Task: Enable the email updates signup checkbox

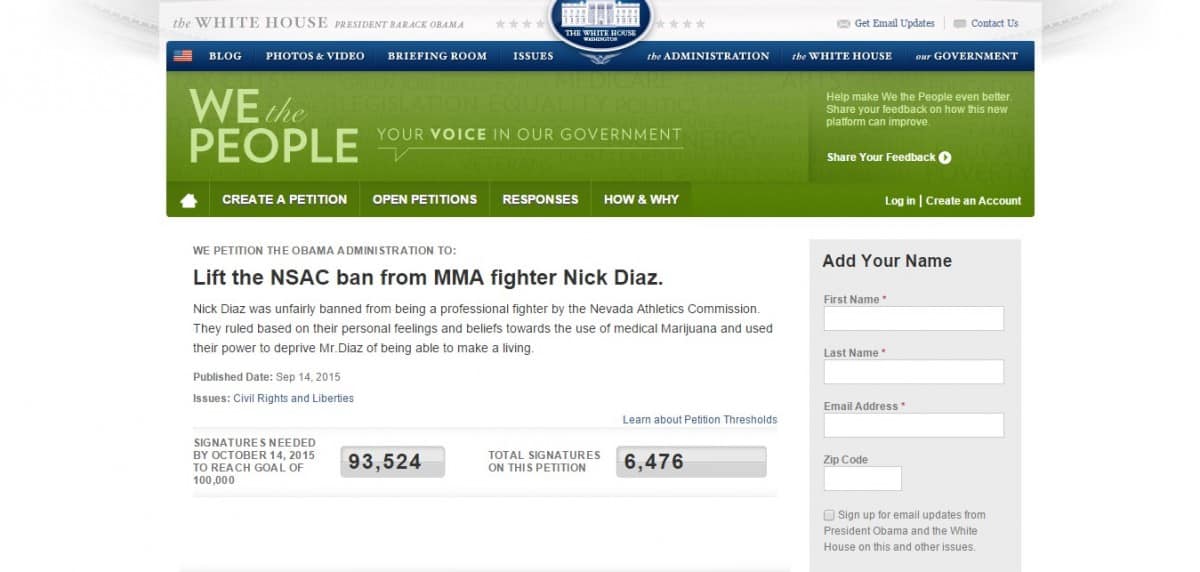Action: click(829, 515)
